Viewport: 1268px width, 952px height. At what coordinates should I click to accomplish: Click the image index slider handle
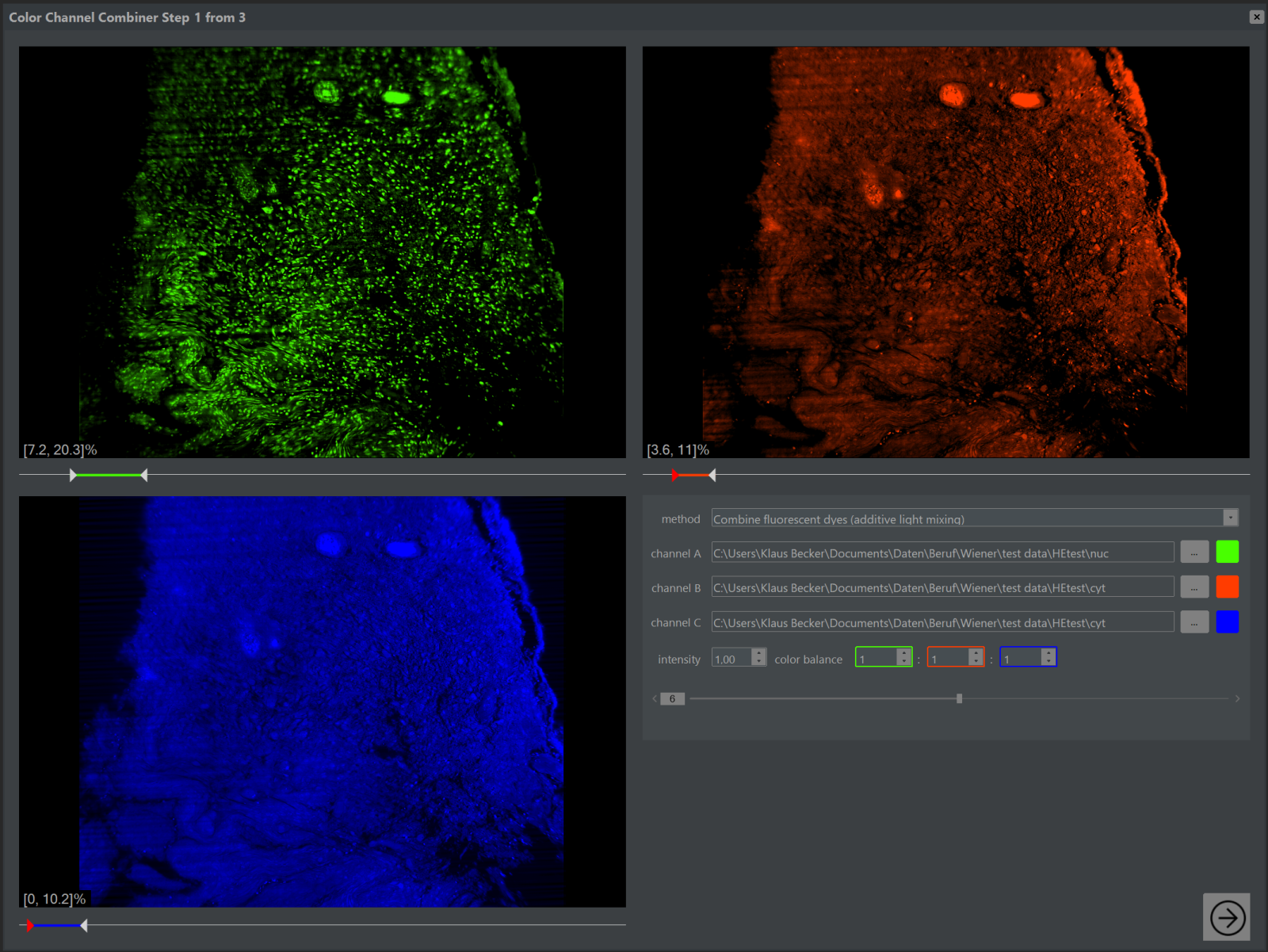tap(959, 699)
